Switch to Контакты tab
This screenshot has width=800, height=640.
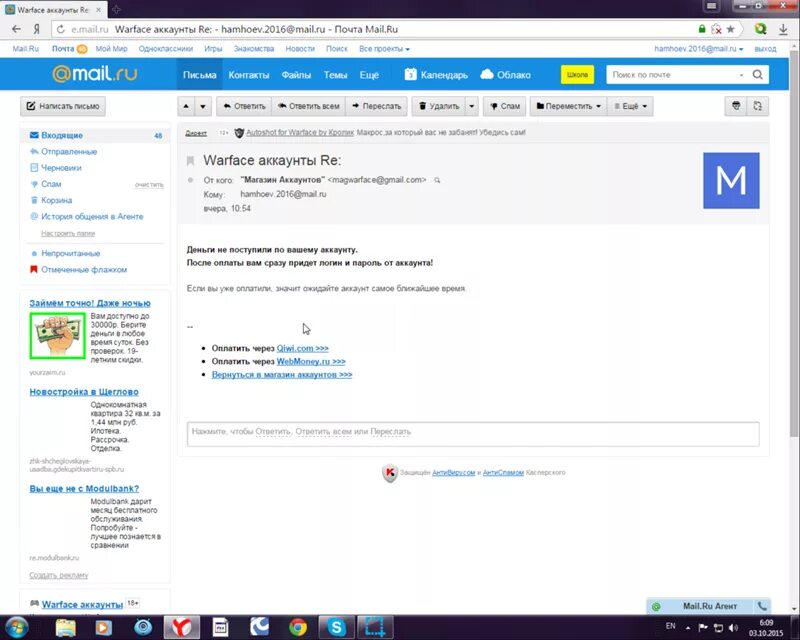248,75
